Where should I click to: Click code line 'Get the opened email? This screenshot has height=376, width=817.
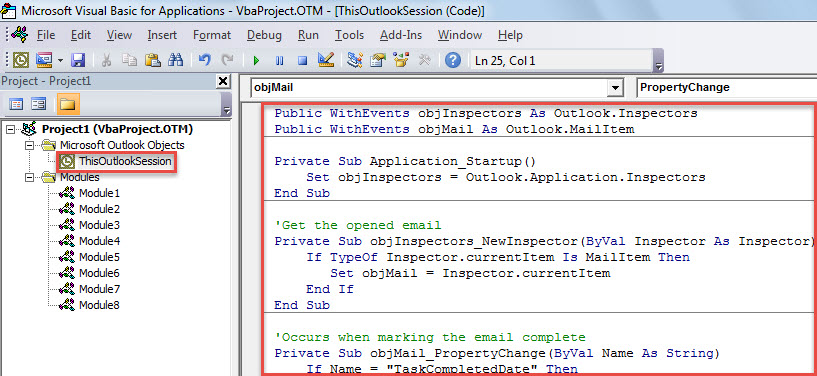358,225
